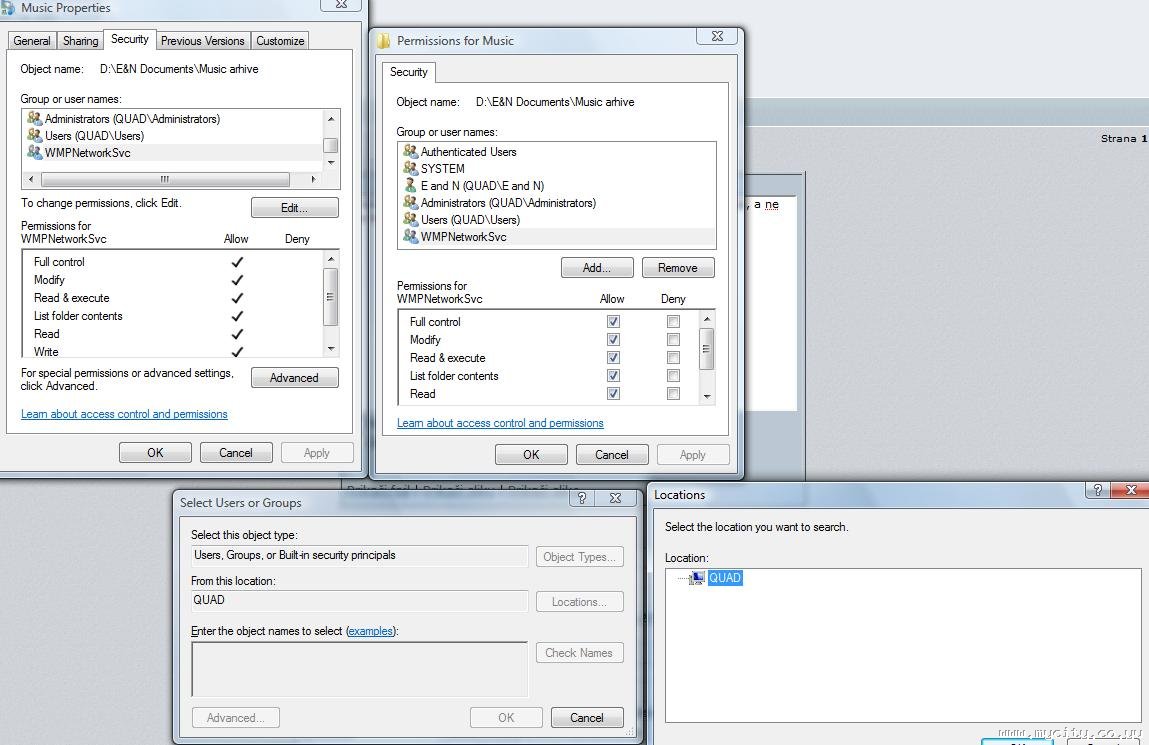1149x745 pixels.
Task: Open access control link in Music Properties
Action: pos(125,414)
